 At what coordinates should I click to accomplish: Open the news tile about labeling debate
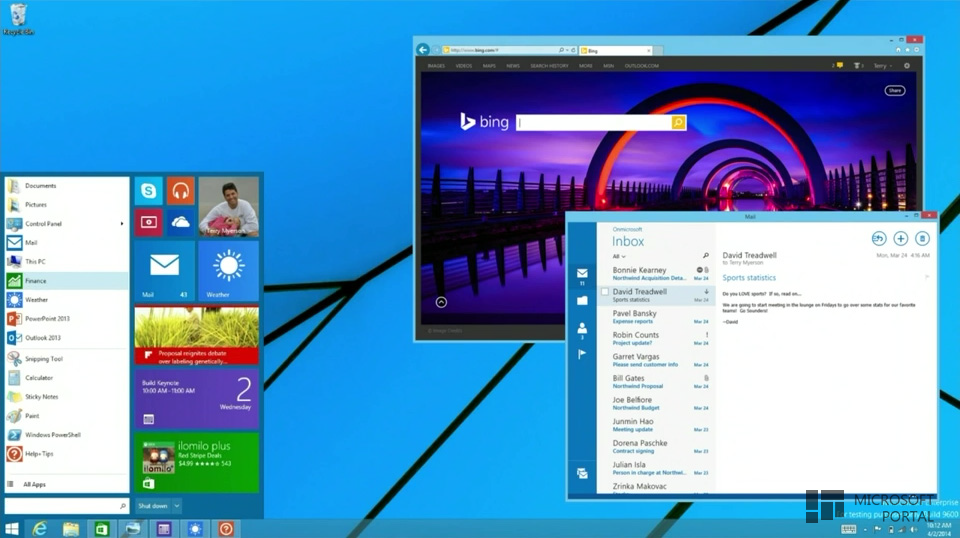(x=197, y=335)
